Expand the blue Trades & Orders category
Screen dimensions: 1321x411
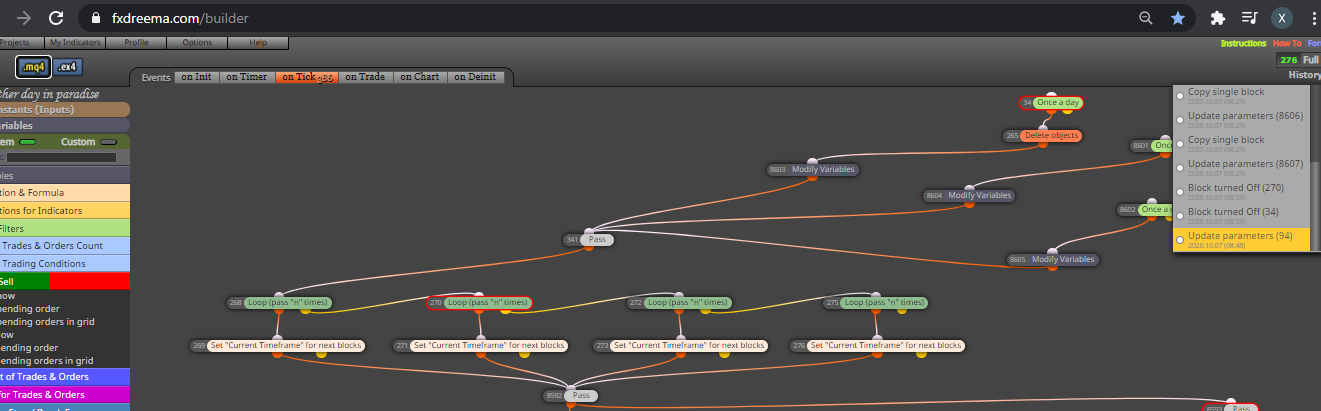(65, 377)
